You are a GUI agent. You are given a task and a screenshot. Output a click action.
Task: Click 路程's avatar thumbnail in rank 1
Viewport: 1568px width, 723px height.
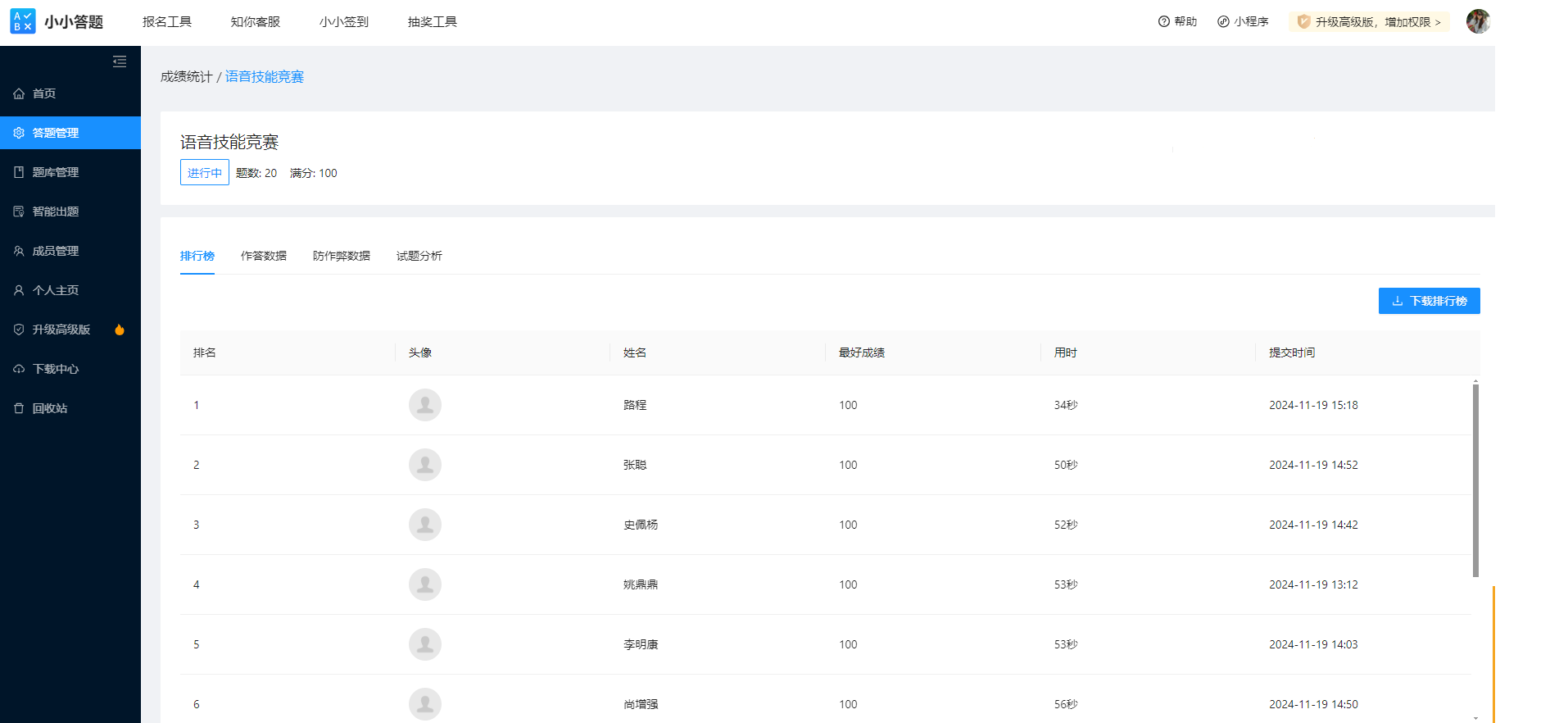click(x=425, y=405)
